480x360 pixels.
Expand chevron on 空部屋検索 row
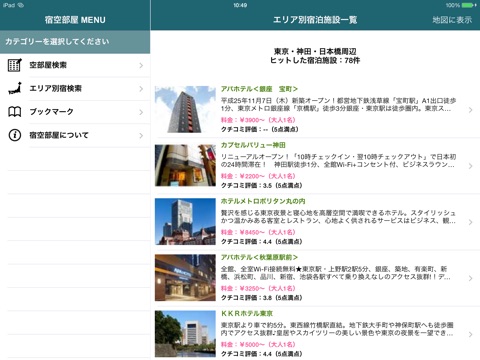pyautogui.click(x=141, y=65)
